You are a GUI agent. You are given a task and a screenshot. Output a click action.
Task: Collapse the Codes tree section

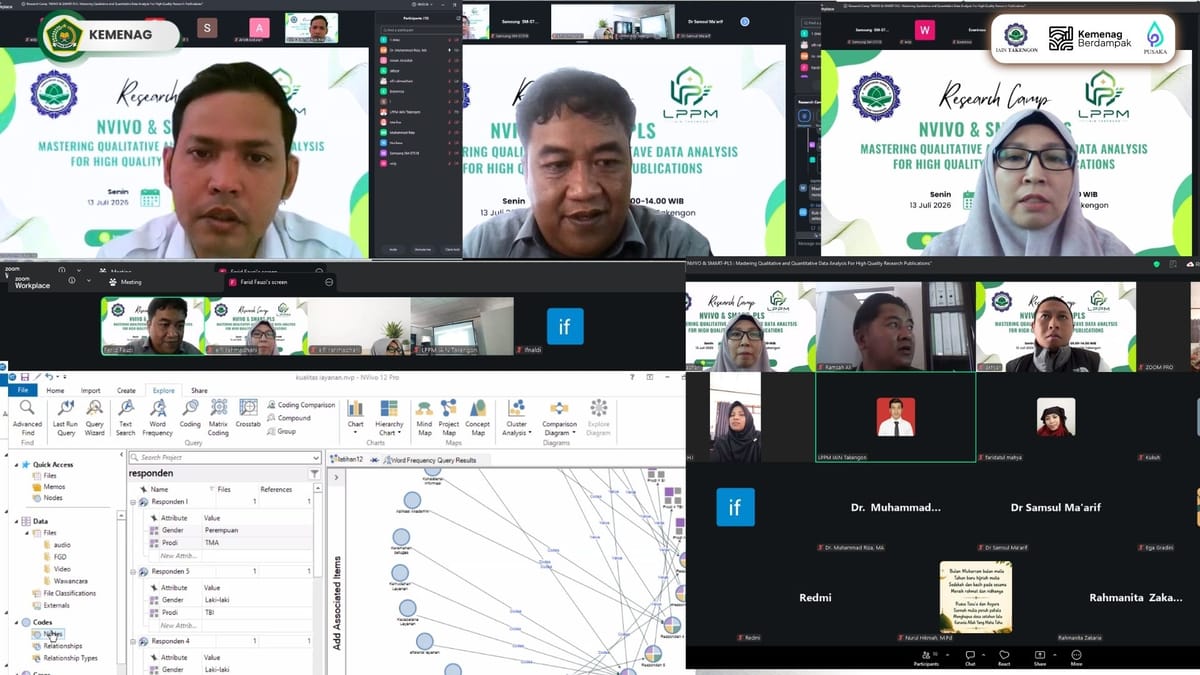(16, 622)
